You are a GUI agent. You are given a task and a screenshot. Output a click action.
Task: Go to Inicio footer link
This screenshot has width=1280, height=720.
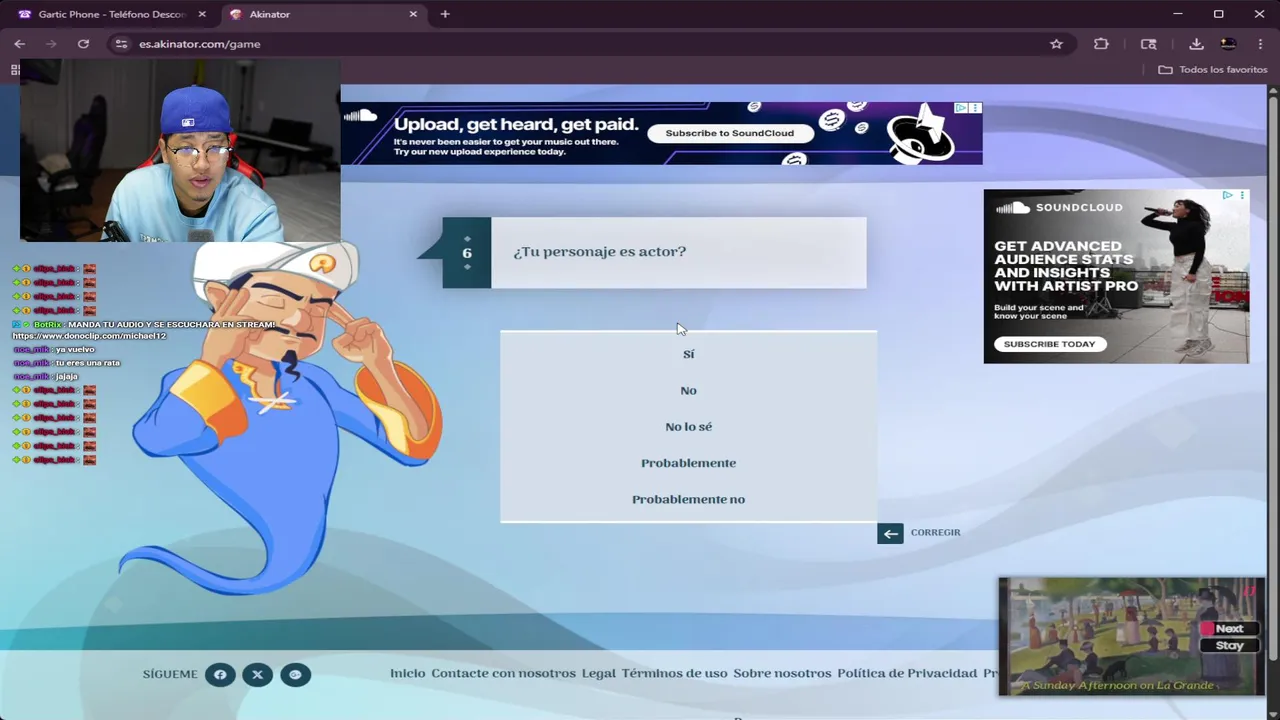[407, 673]
